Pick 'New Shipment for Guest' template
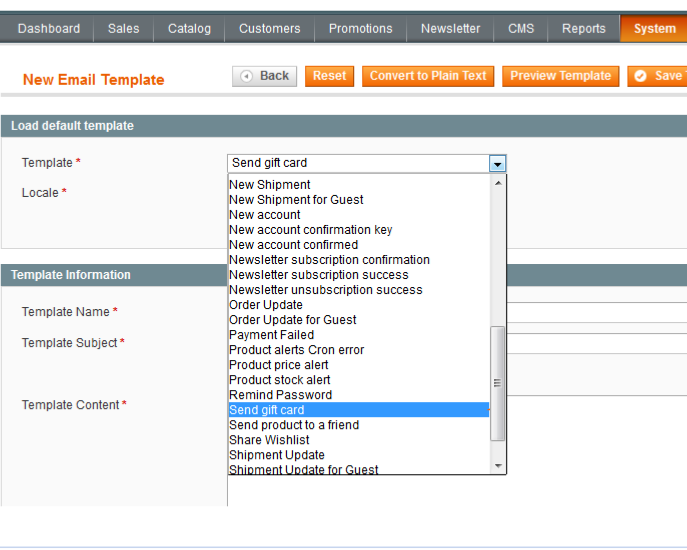The image size is (687, 550). (x=296, y=200)
